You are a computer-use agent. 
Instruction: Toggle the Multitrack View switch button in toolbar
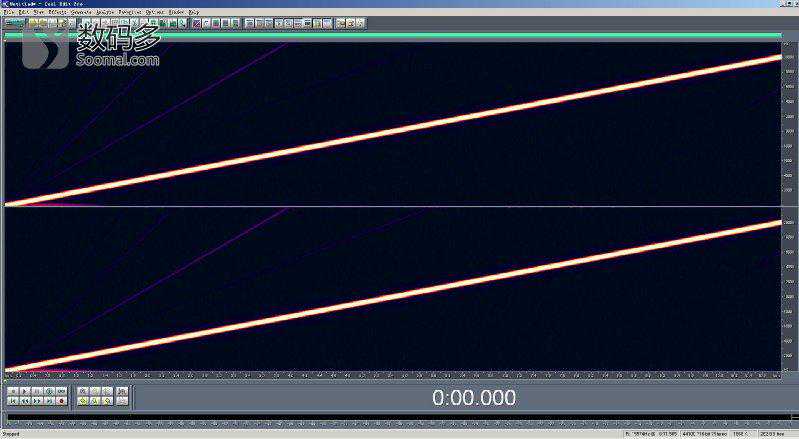point(14,22)
